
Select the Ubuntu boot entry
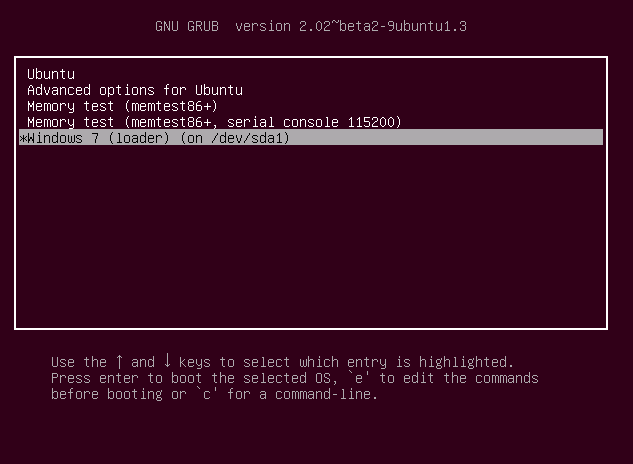pyautogui.click(x=51, y=74)
